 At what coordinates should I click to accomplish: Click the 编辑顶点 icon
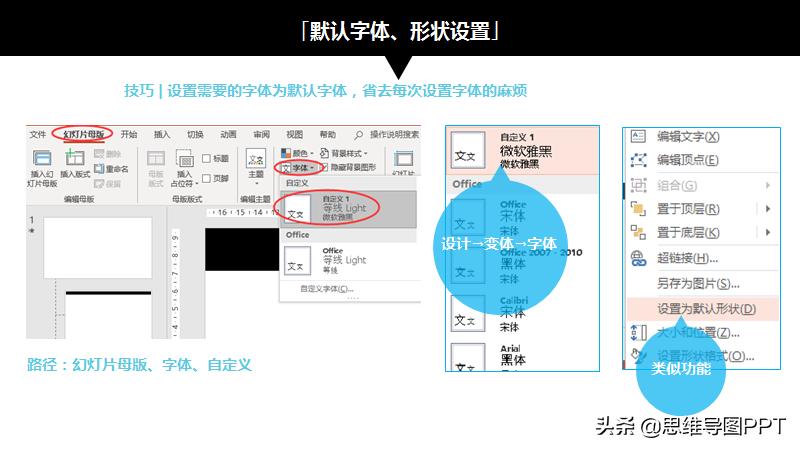(x=638, y=160)
